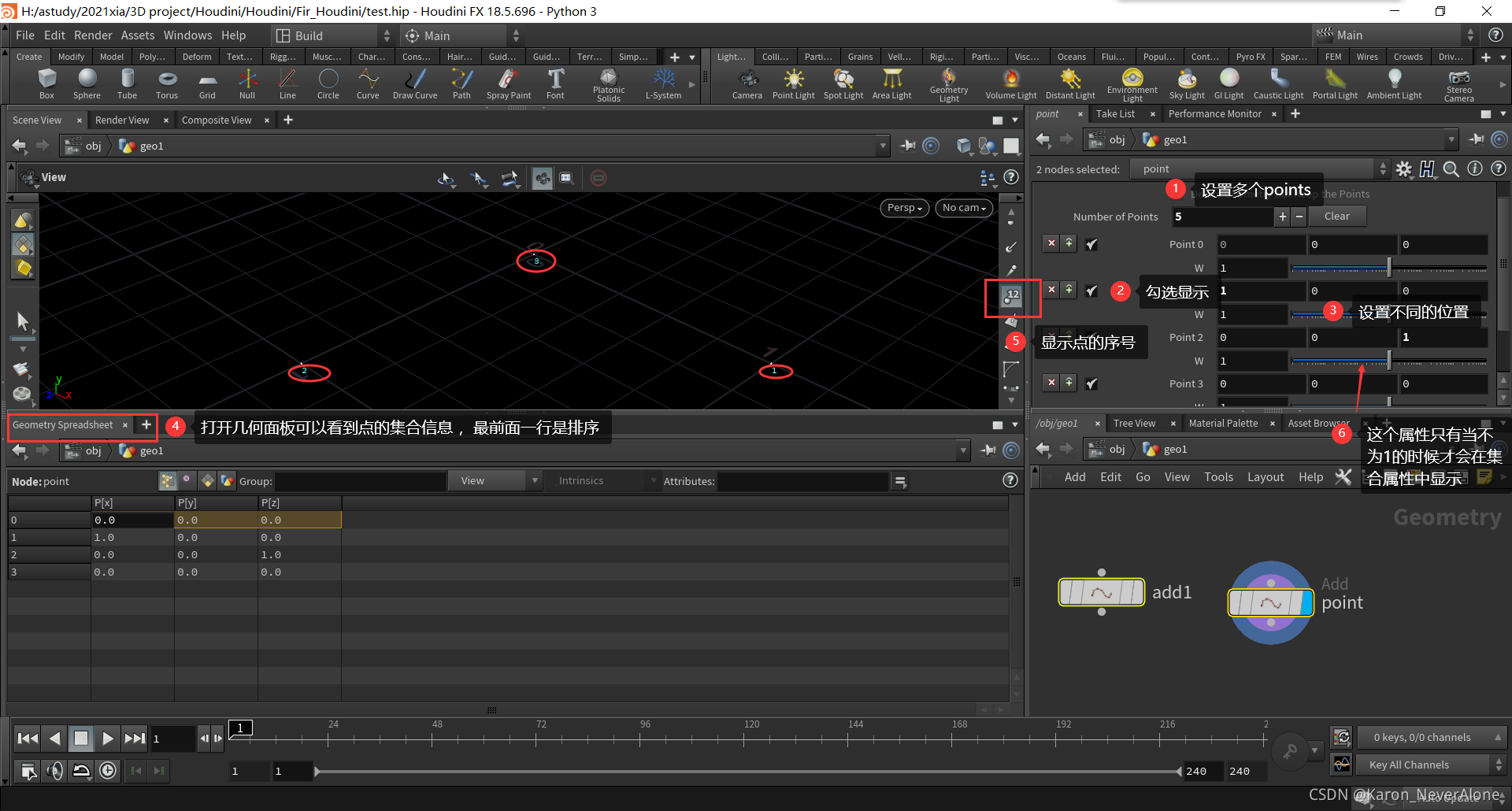Toggle display point numbers in viewport
This screenshot has height=811, width=1512.
coord(1011,297)
